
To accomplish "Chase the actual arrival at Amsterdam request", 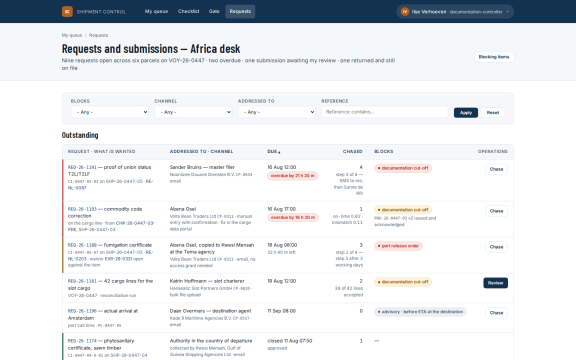I will pos(496,313).
